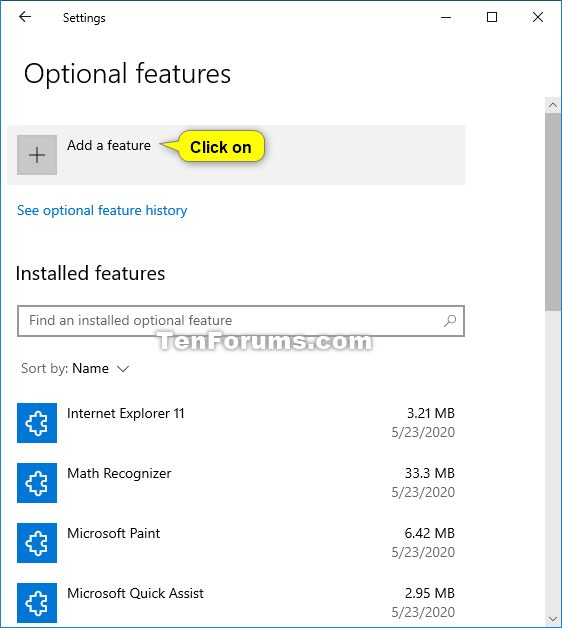Screen dimensions: 562x628
Task: Click the search magnifier icon
Action: [x=450, y=321]
